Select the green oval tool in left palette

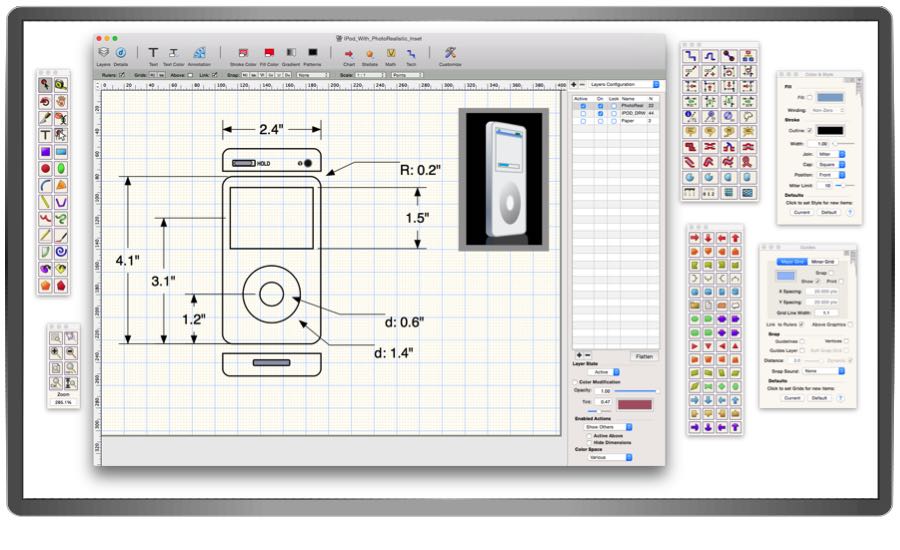61,168
